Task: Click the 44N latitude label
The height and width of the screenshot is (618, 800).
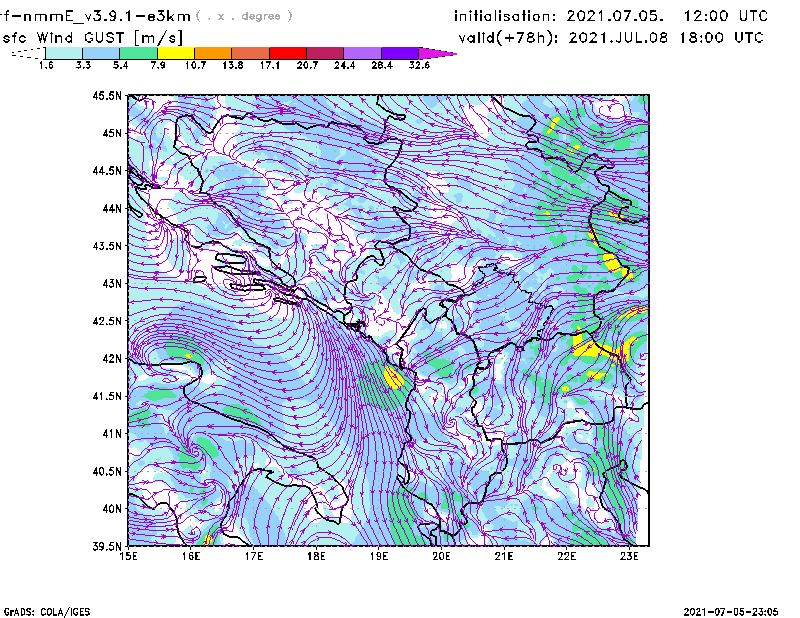Action: [x=112, y=208]
